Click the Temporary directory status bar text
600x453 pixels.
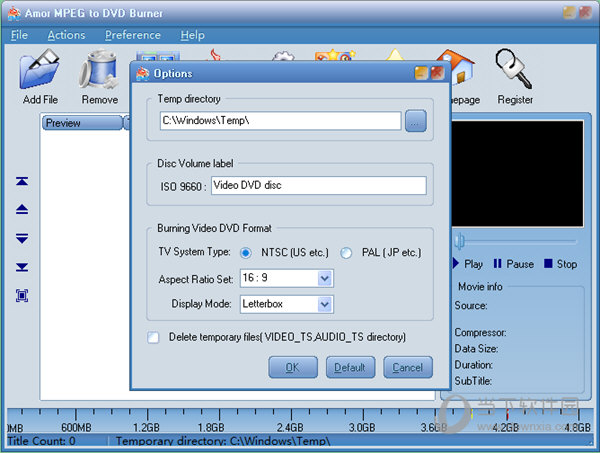(x=223, y=441)
